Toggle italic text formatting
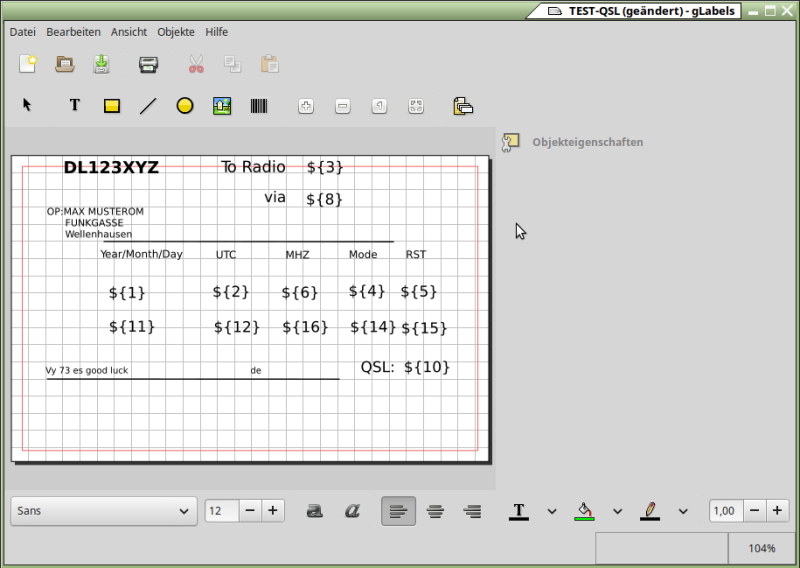800x568 pixels. (351, 511)
